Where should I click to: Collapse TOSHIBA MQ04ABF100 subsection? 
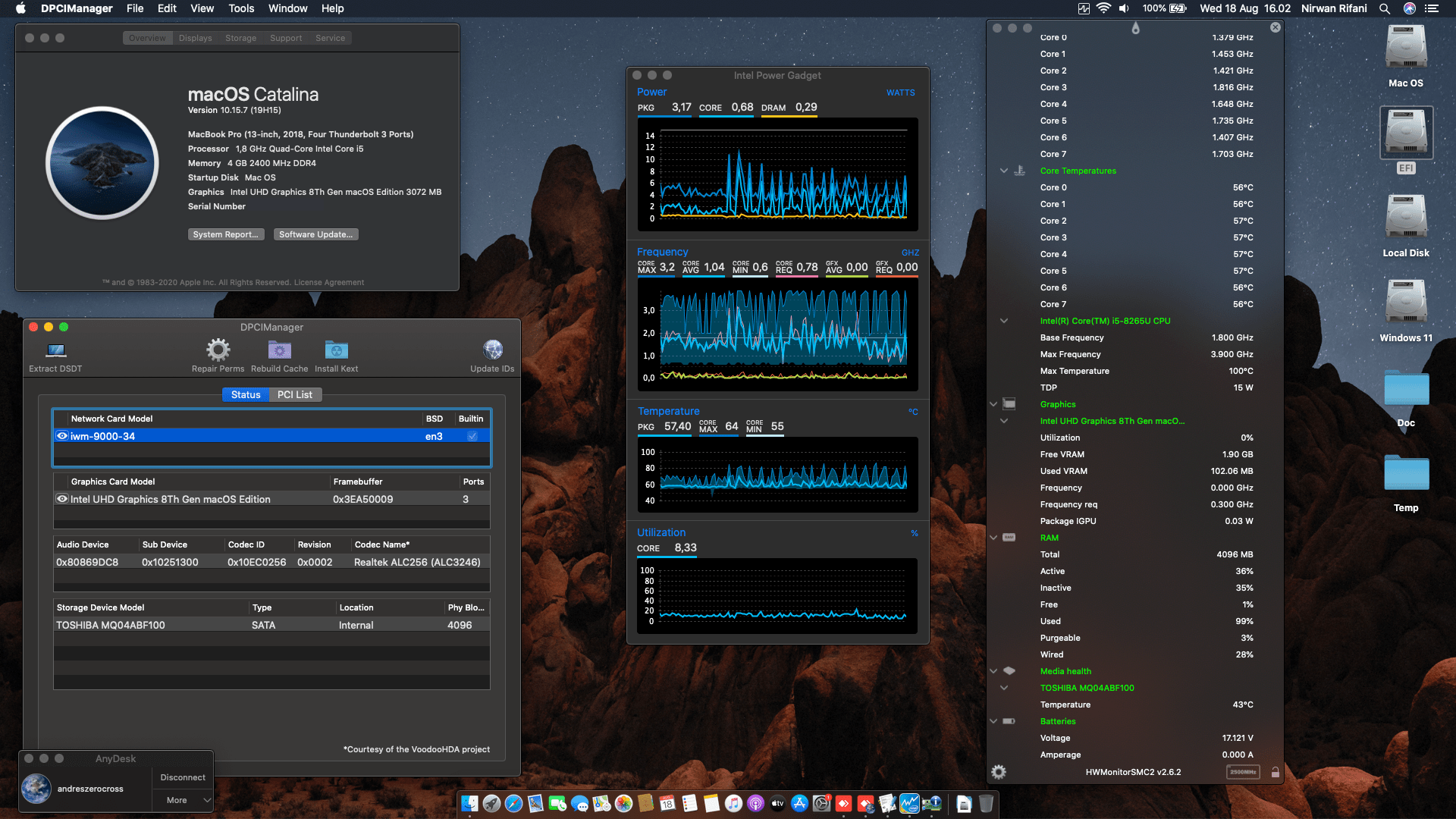tap(1004, 688)
